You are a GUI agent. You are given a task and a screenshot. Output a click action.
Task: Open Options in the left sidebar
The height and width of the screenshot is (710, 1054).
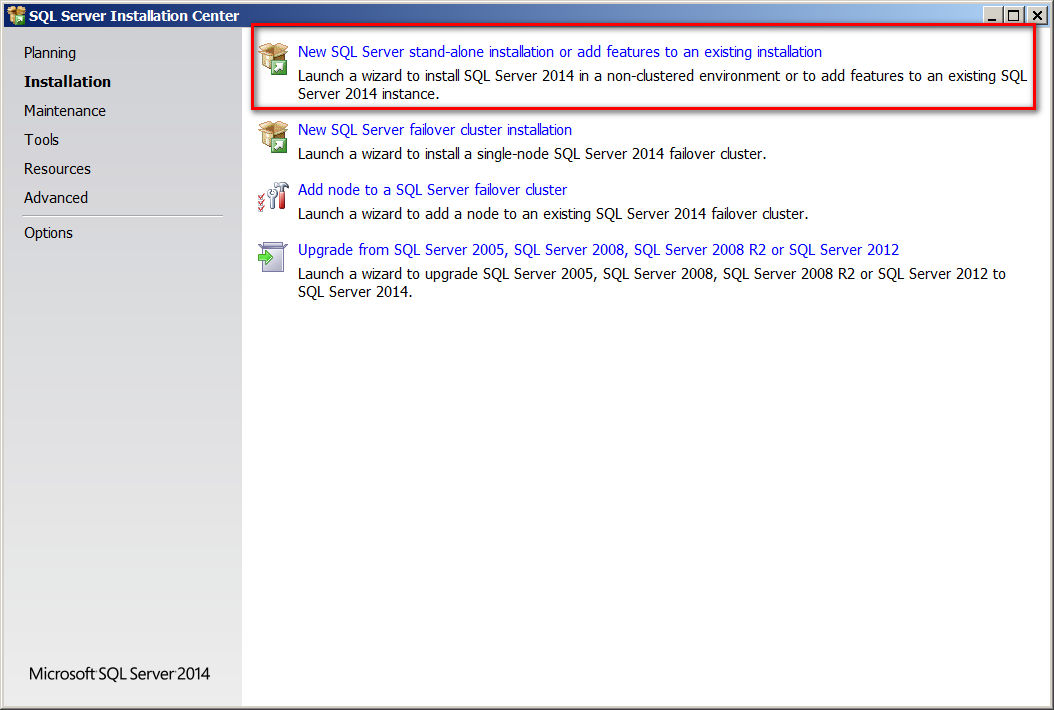49,233
